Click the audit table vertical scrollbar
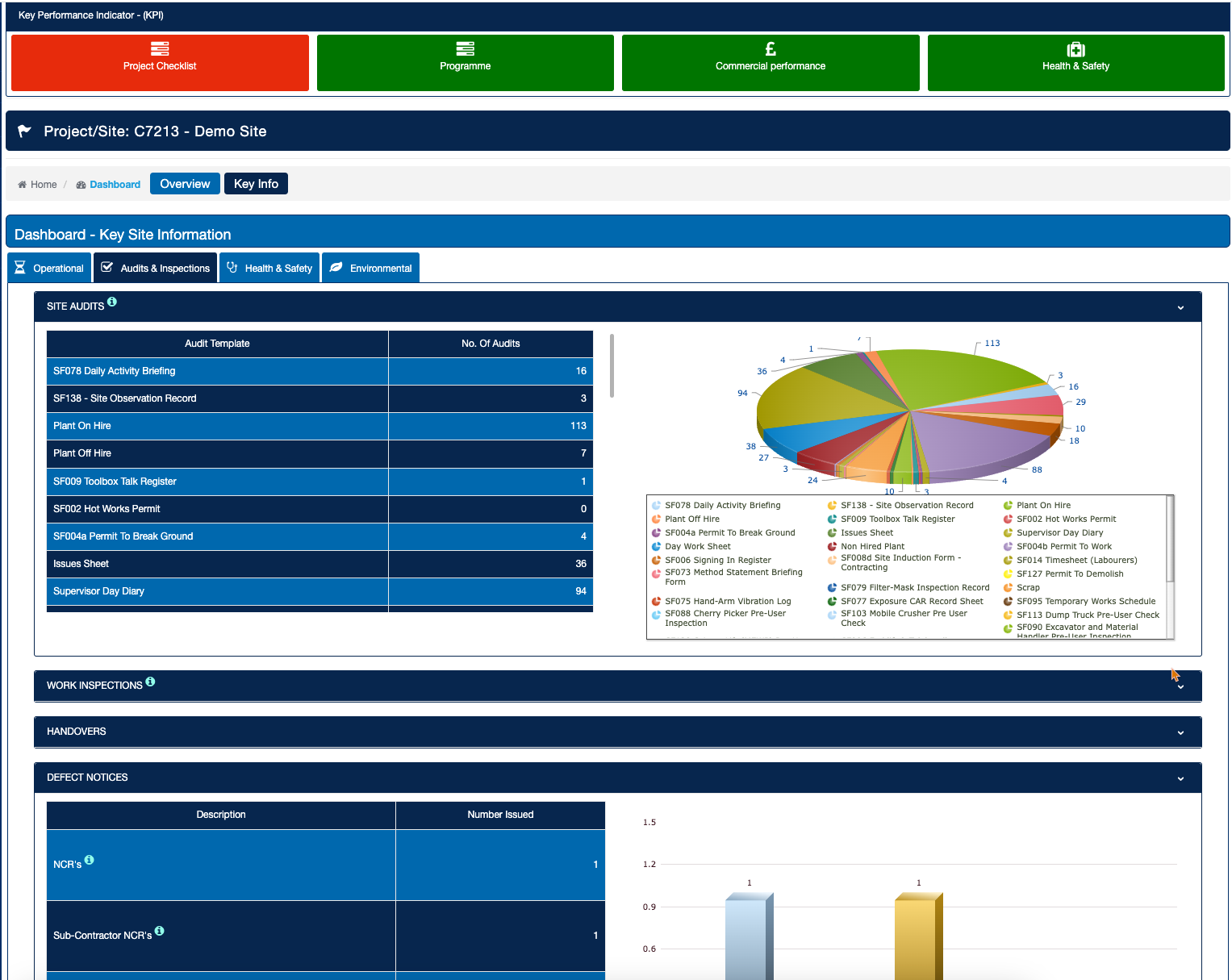 pos(612,365)
